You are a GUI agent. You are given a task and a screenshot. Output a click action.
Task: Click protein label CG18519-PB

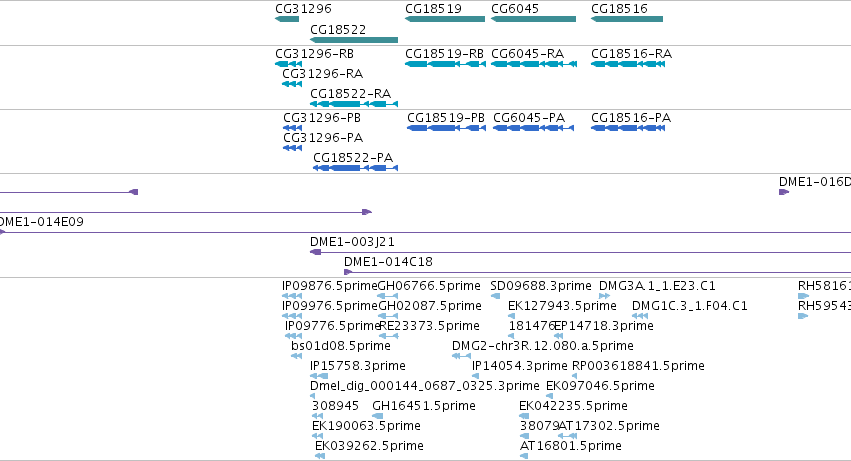point(446,118)
